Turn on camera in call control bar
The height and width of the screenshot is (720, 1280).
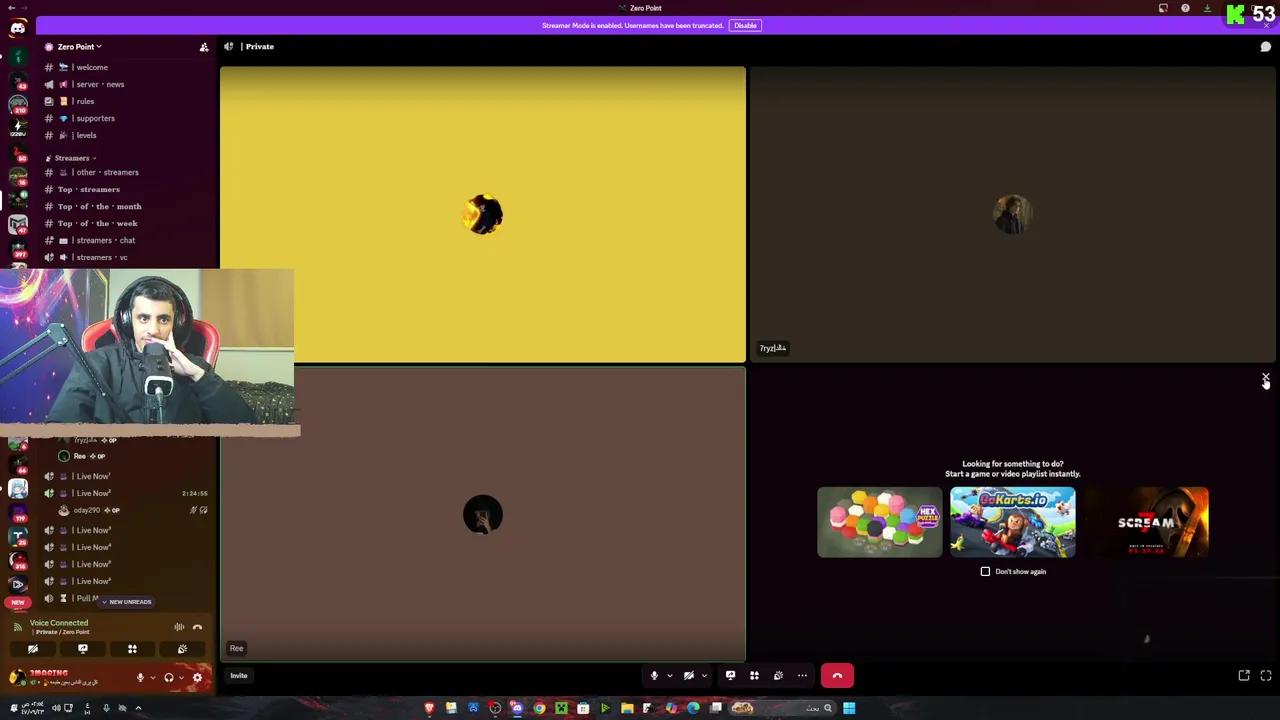coord(688,676)
